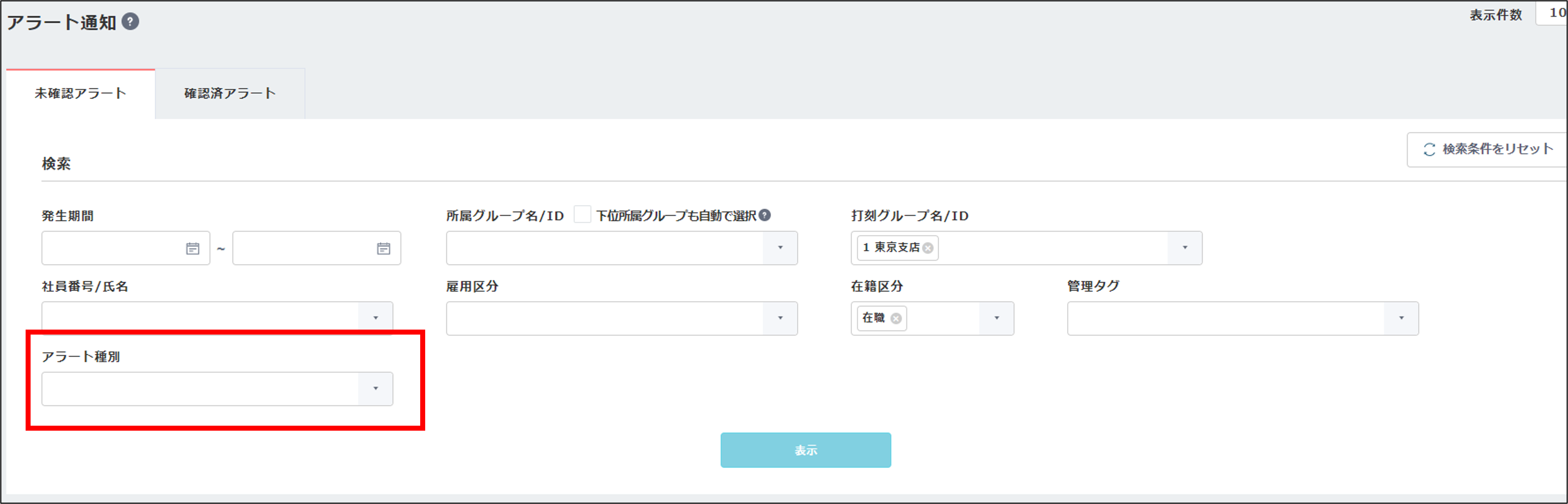Enable 下位所属グループも自動で選択 checkbox

(582, 215)
